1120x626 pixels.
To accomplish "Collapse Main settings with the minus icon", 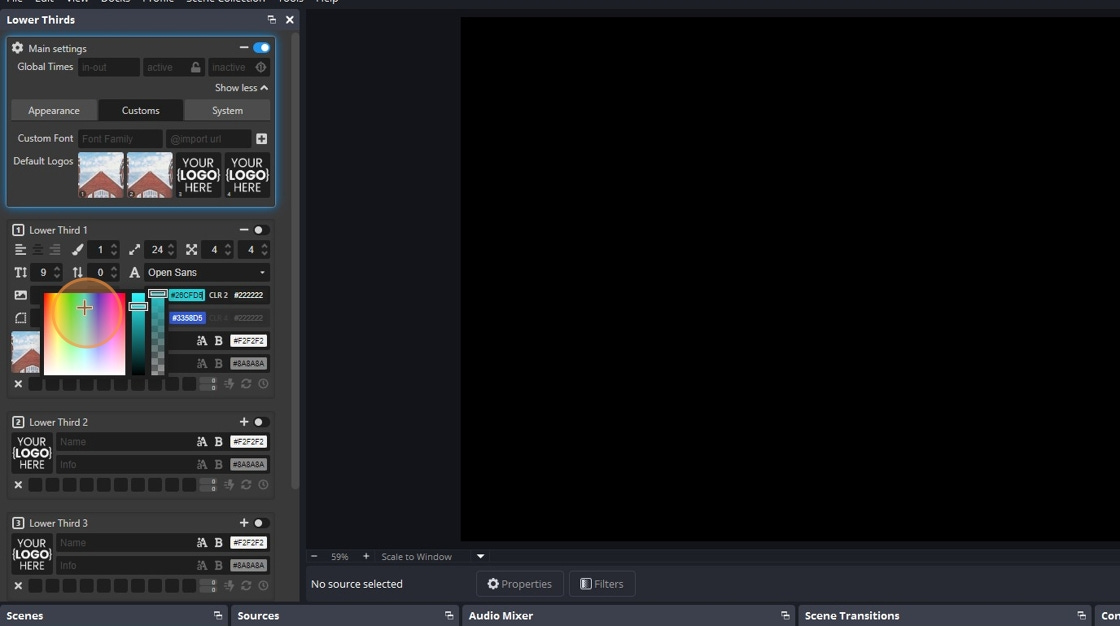I will coord(244,47).
